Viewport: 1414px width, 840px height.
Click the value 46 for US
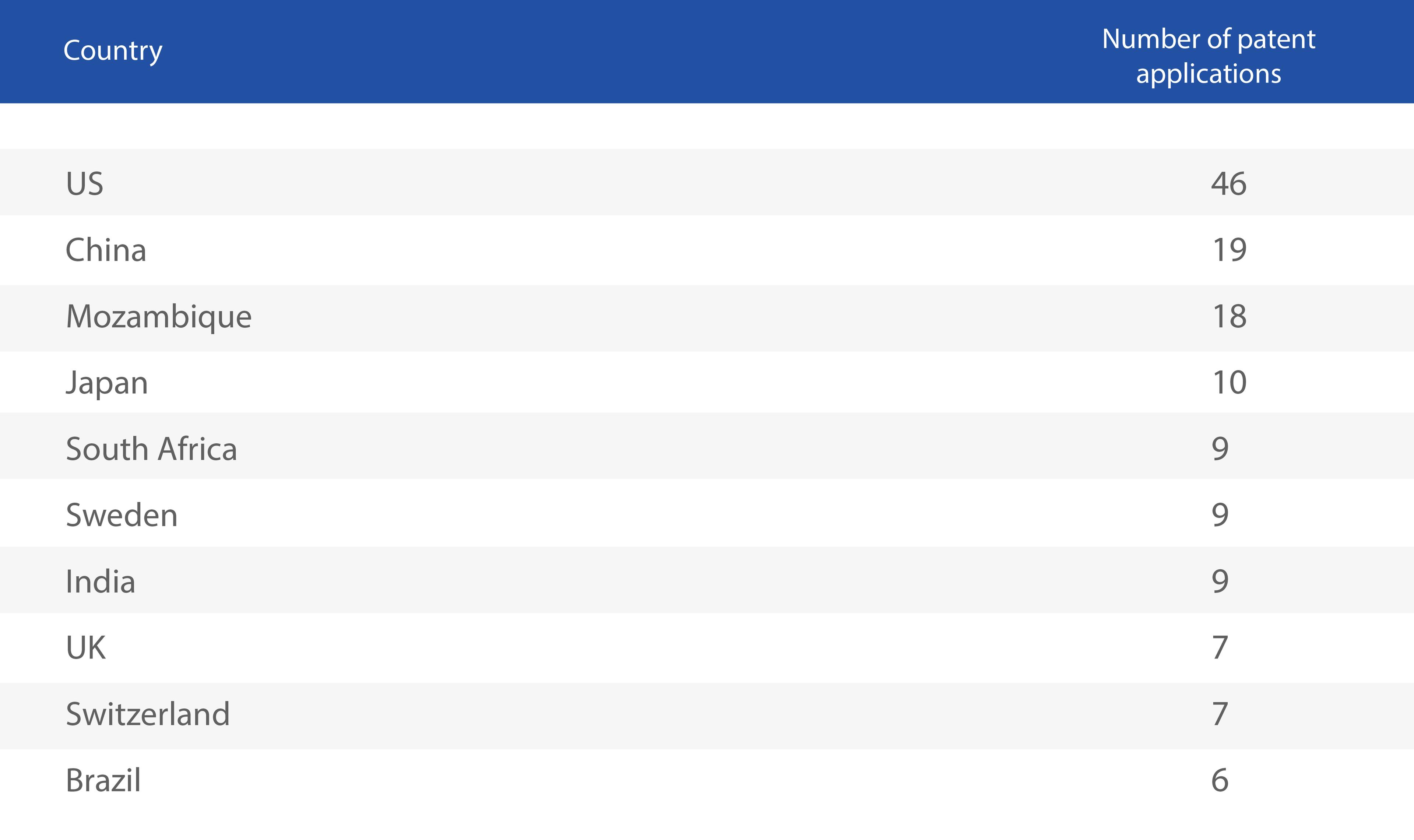(1228, 183)
